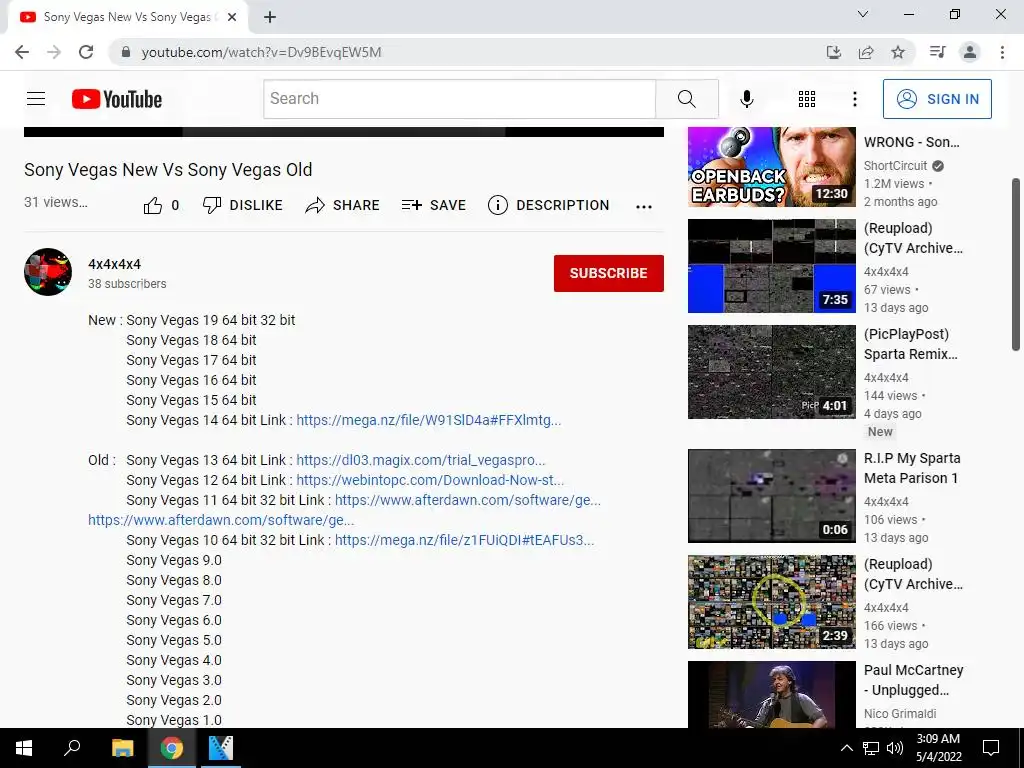Open R.I.P My Sparta Meta Parison title
This screenshot has height=768, width=1024.
(x=912, y=468)
